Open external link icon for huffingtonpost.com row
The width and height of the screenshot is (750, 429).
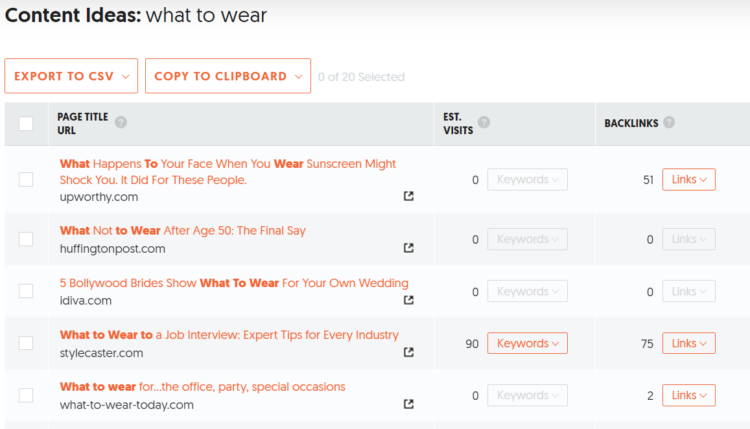coord(408,248)
